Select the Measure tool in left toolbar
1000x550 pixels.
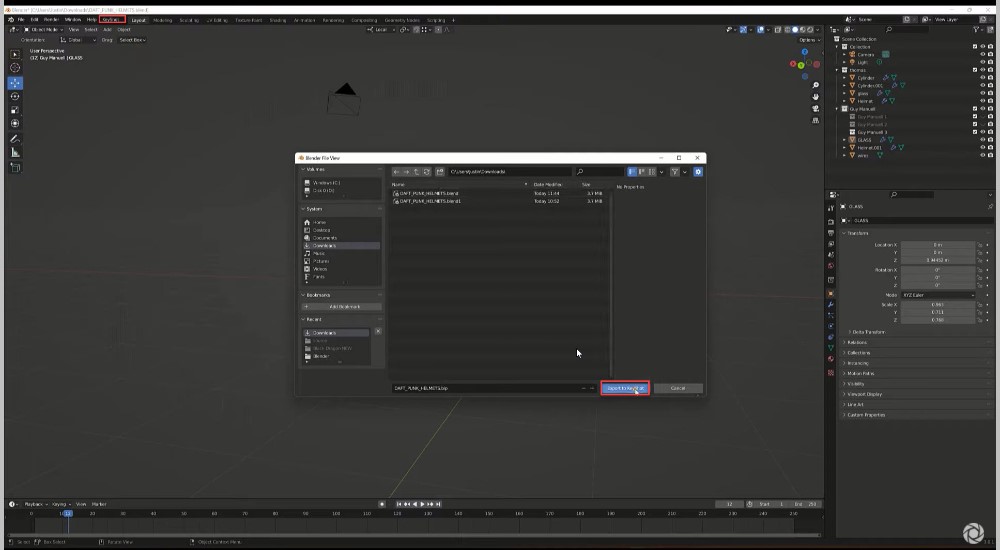click(15, 153)
